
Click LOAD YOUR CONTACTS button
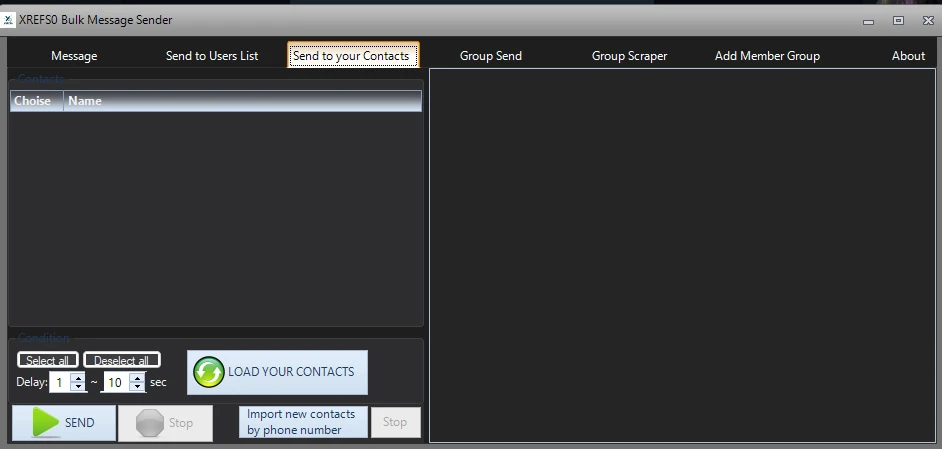point(277,372)
